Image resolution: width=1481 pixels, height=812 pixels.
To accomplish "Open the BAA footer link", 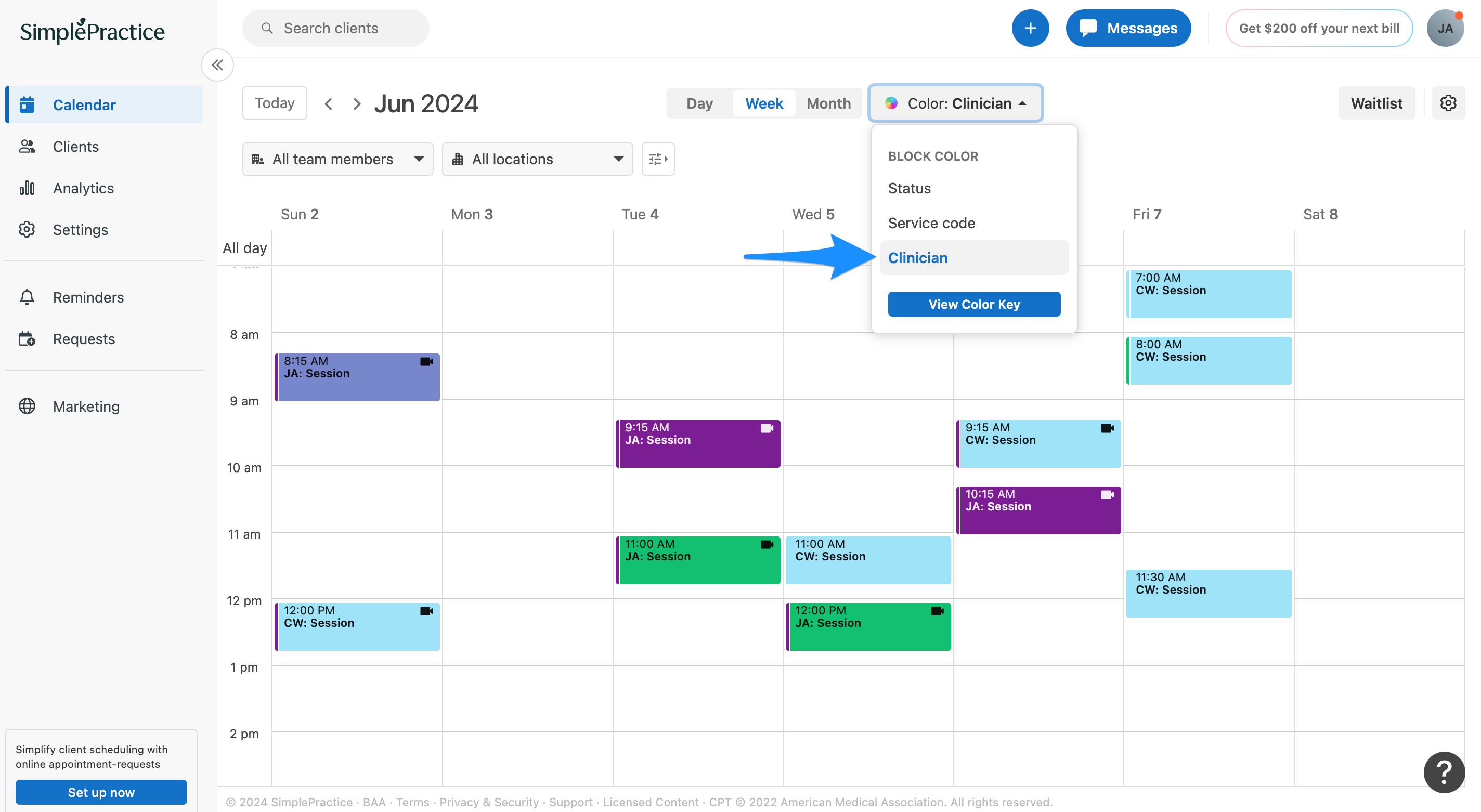I will (x=374, y=802).
